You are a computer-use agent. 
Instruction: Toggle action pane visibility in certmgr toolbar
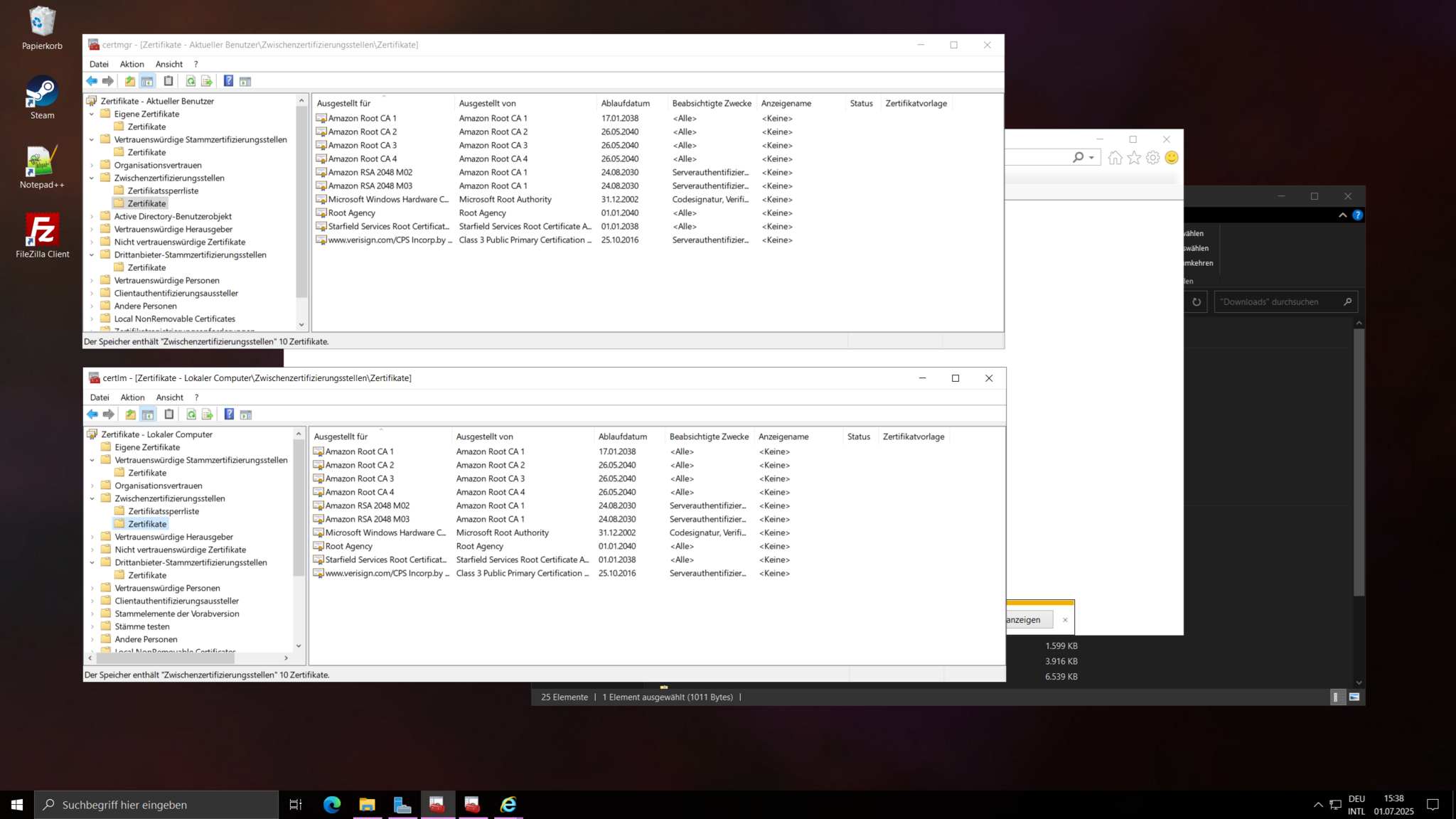tap(245, 81)
